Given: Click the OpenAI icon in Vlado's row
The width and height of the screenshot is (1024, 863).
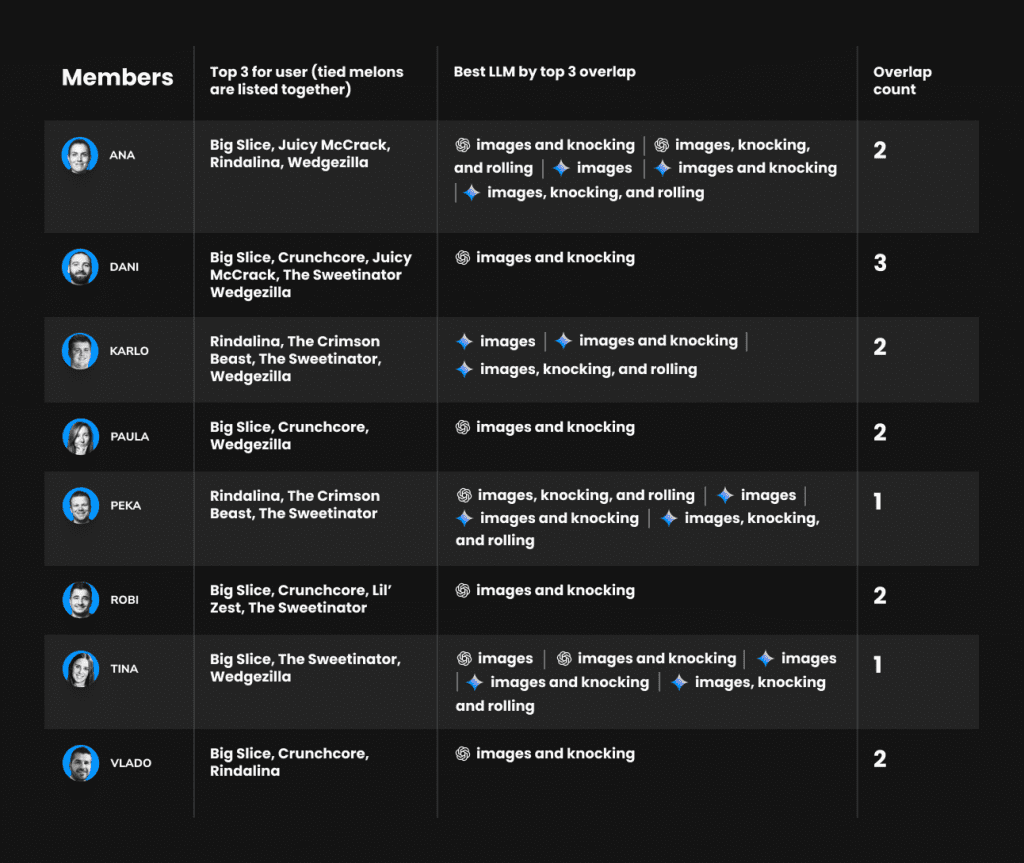Looking at the screenshot, I should coord(463,754).
